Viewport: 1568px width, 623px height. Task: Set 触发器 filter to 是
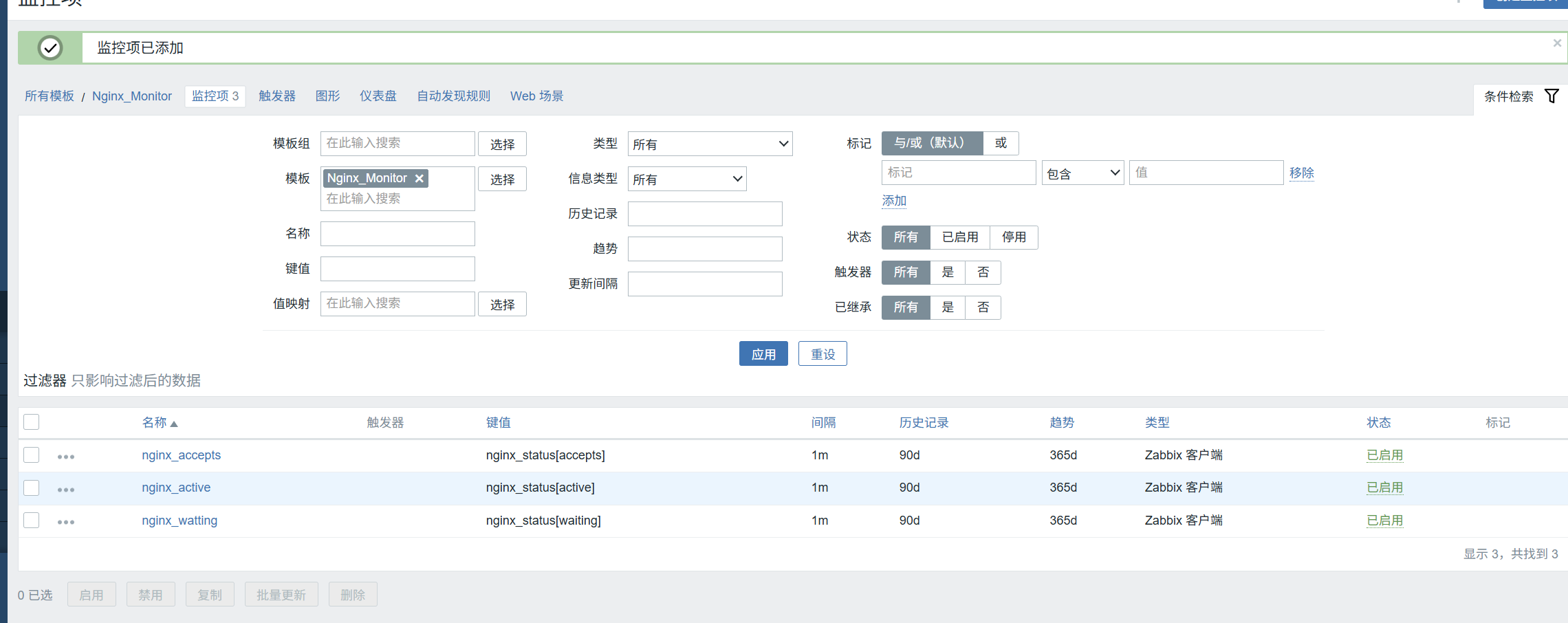tap(948, 272)
